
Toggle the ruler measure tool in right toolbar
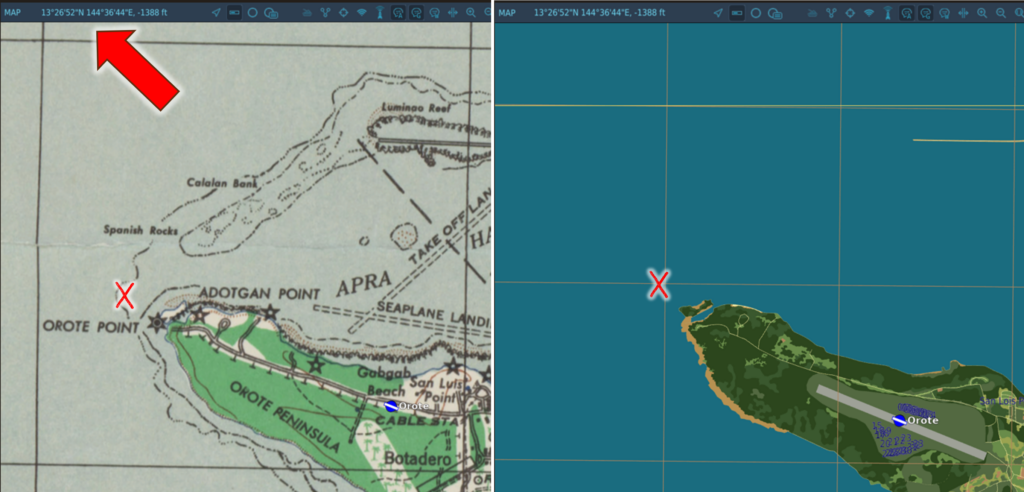[737, 13]
